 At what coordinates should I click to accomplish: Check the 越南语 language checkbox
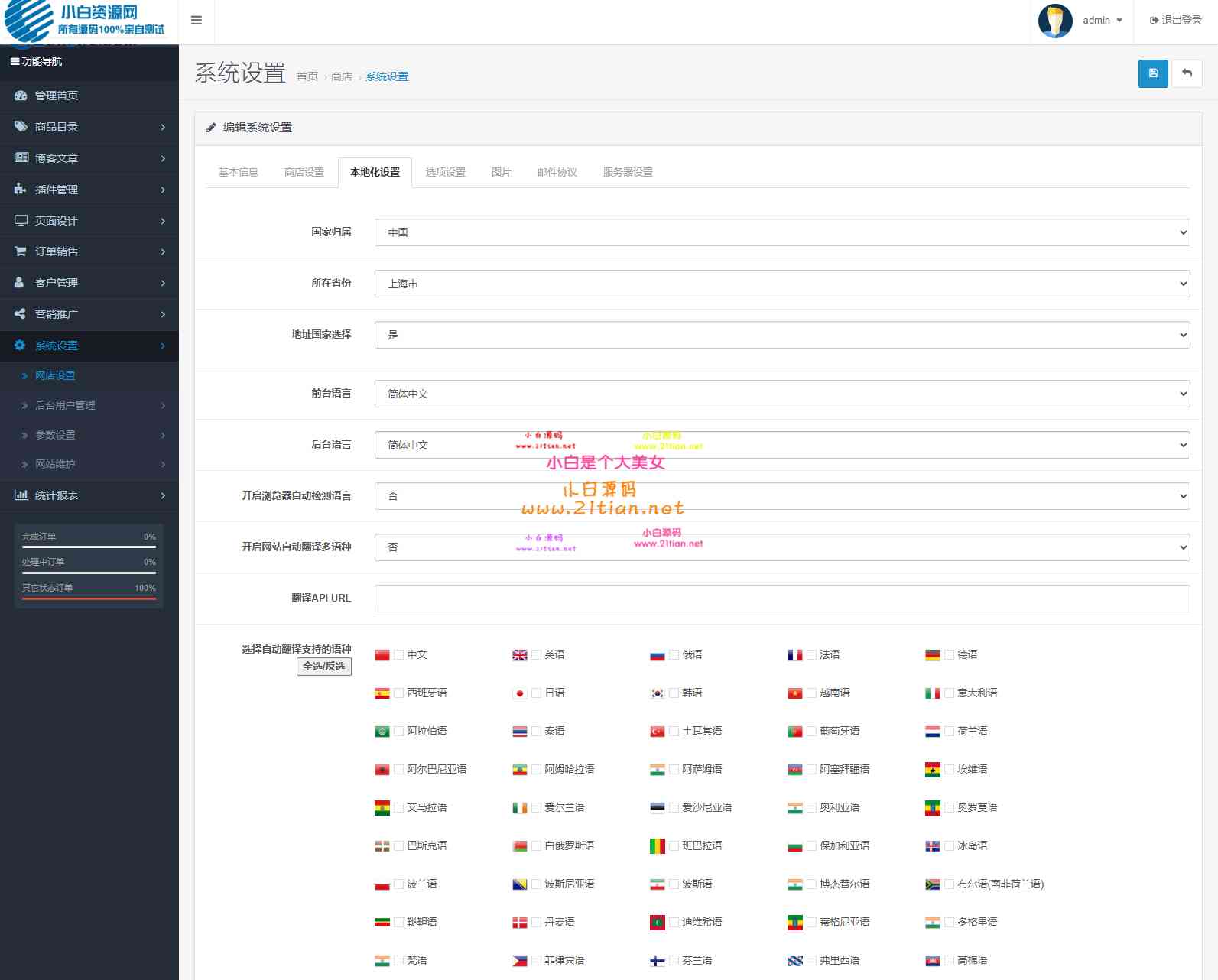click(x=812, y=693)
